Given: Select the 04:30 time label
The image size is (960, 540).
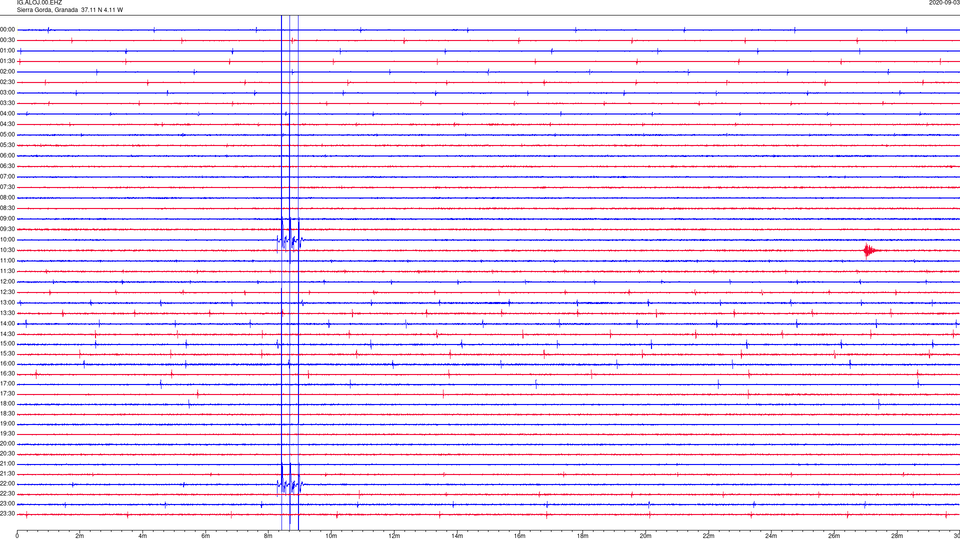Looking at the screenshot, I should pos(8,124).
